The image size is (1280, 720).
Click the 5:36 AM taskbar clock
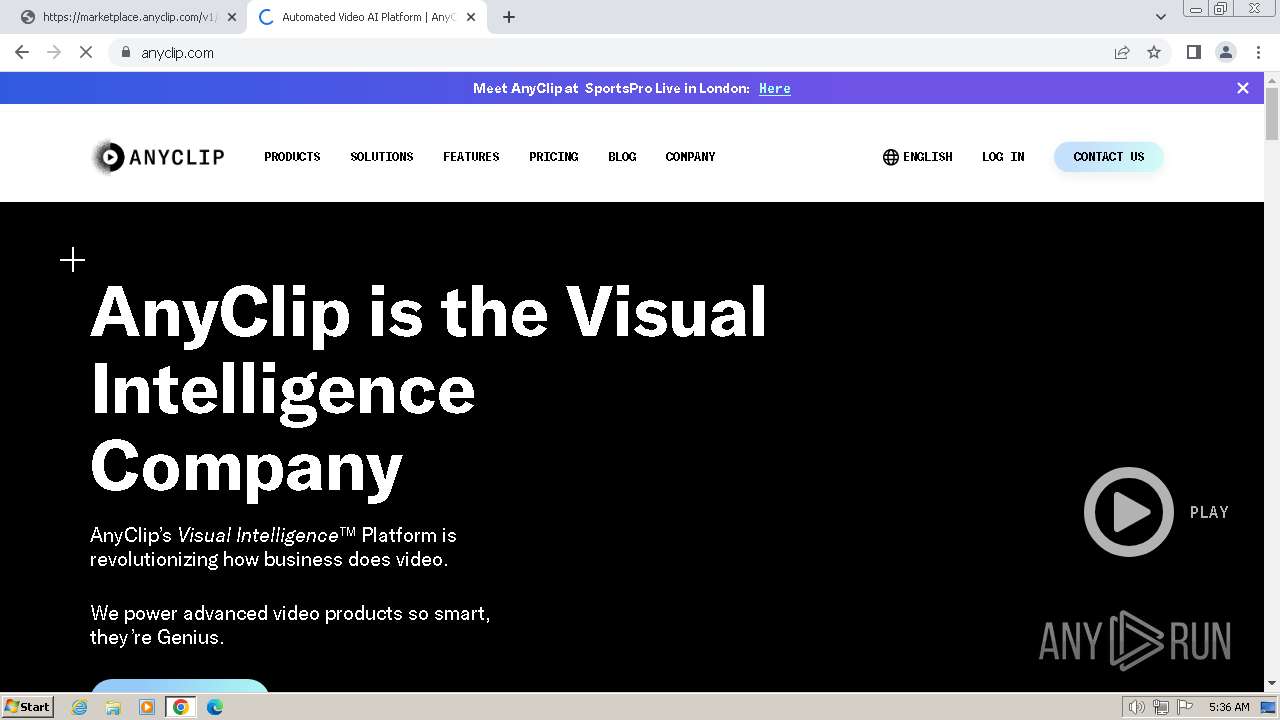[x=1229, y=707]
